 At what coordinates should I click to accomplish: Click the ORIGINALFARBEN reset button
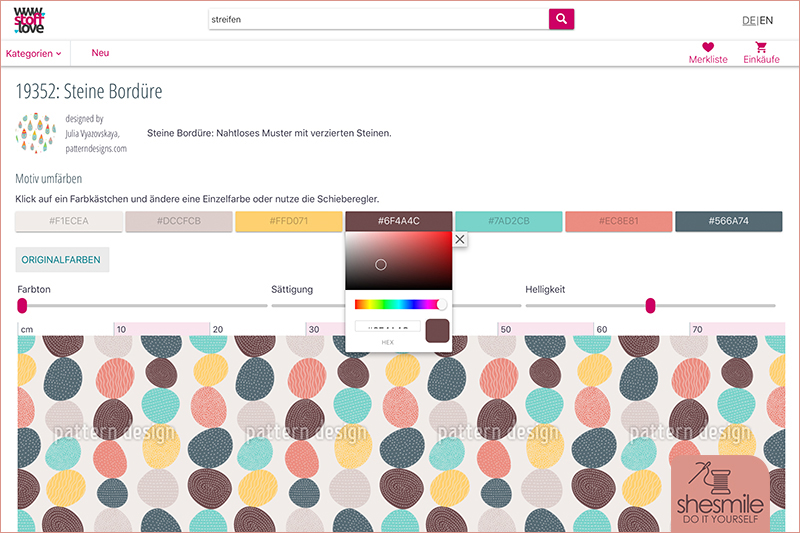coord(62,260)
